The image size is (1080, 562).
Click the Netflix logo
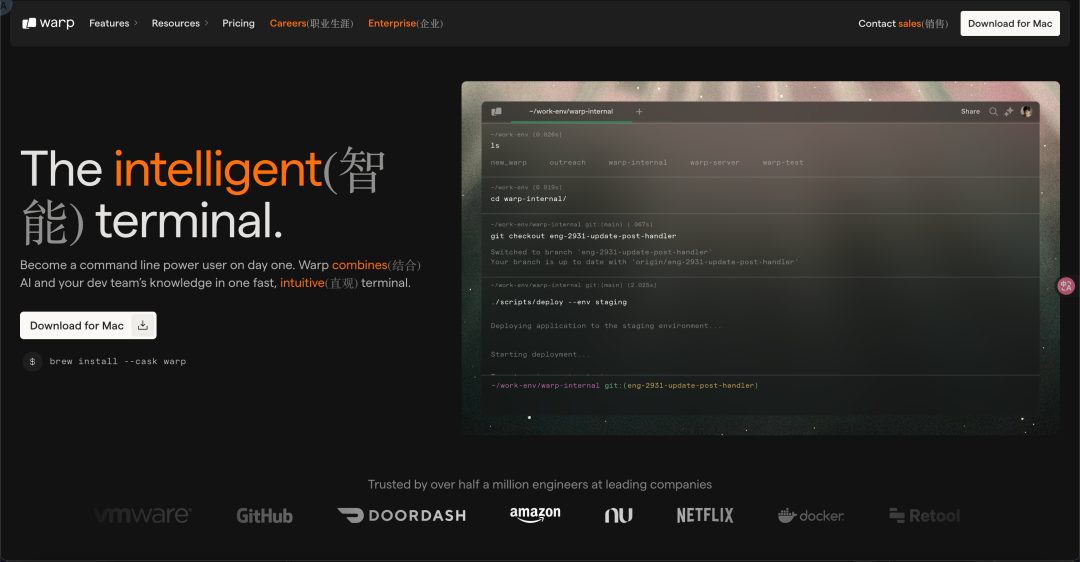point(705,515)
